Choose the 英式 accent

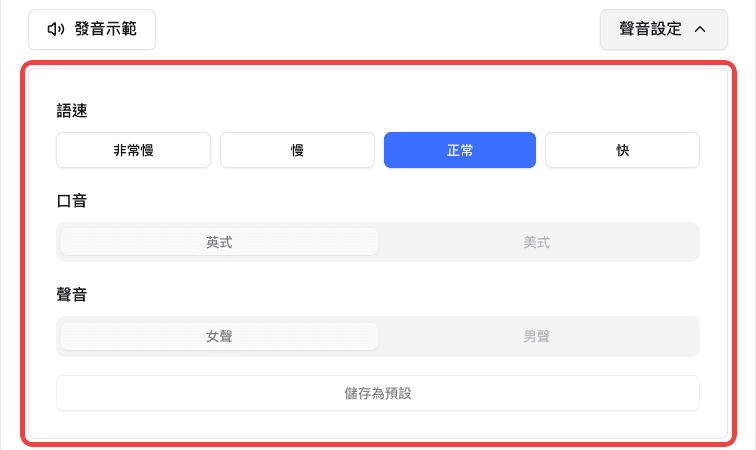(x=219, y=242)
